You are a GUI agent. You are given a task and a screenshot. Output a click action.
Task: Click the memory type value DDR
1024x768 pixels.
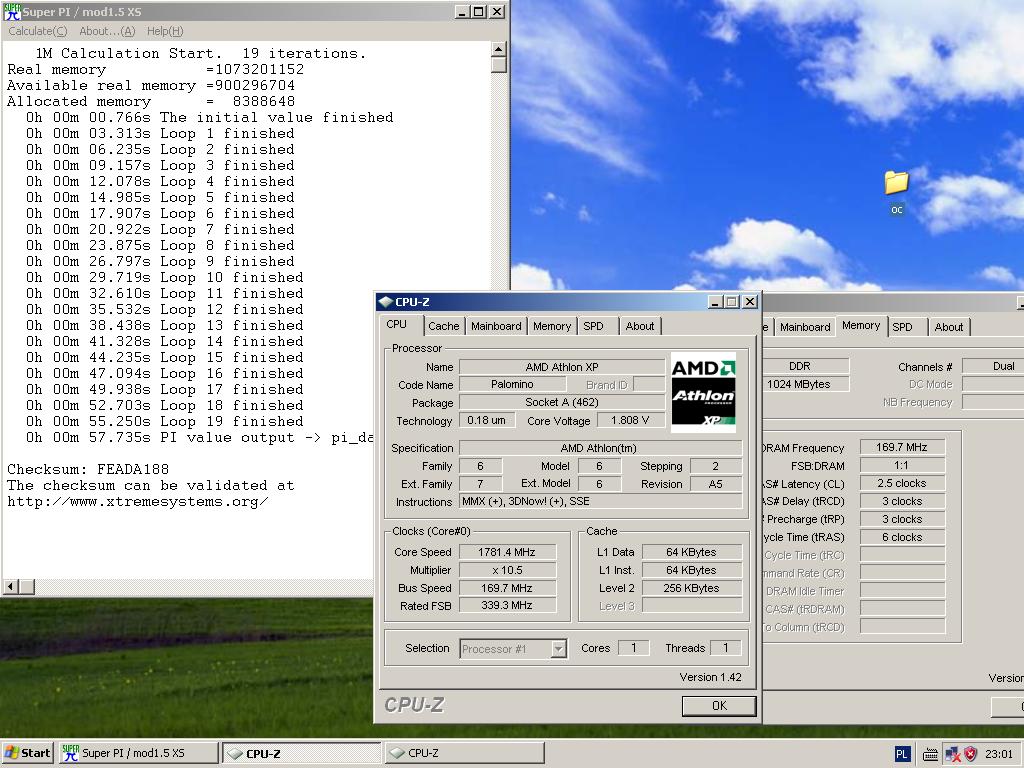(805, 366)
